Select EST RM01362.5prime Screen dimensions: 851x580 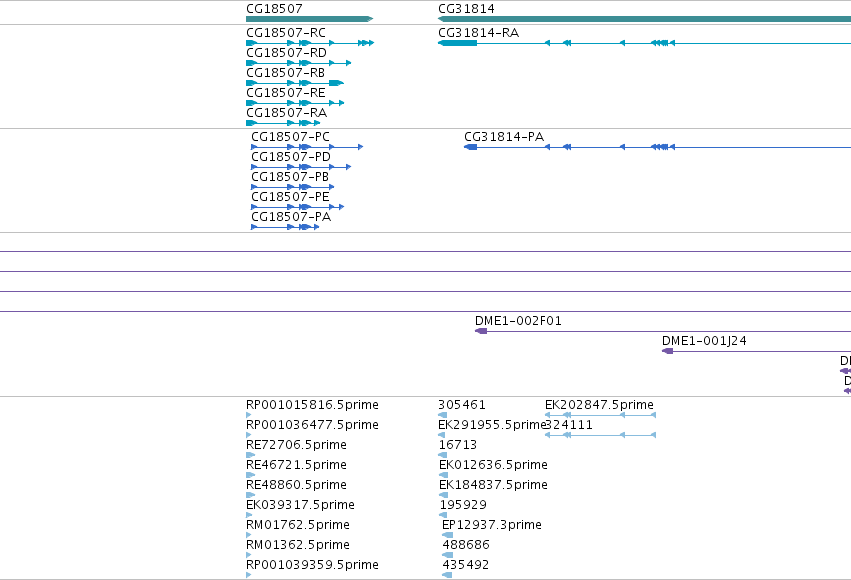(298, 545)
